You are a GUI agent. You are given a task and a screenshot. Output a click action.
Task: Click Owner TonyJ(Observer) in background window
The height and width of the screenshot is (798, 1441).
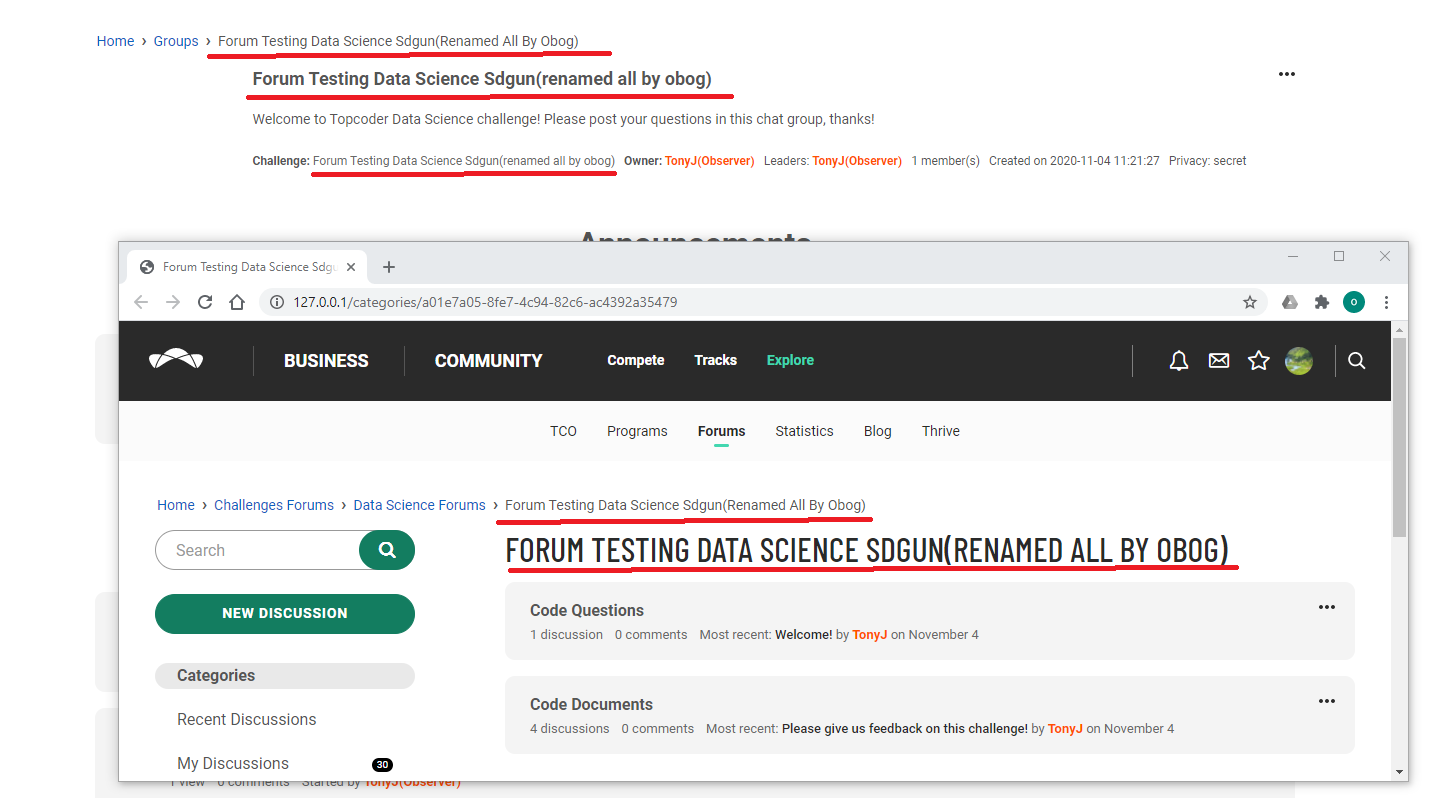point(709,161)
